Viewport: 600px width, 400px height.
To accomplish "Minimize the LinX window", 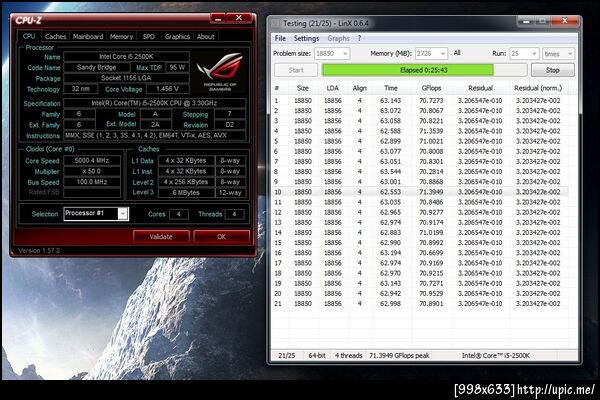I will click(526, 21).
